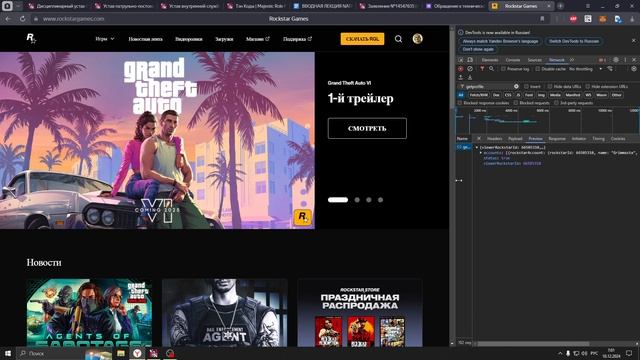Dismiss the DevTools language notification

click(634, 41)
